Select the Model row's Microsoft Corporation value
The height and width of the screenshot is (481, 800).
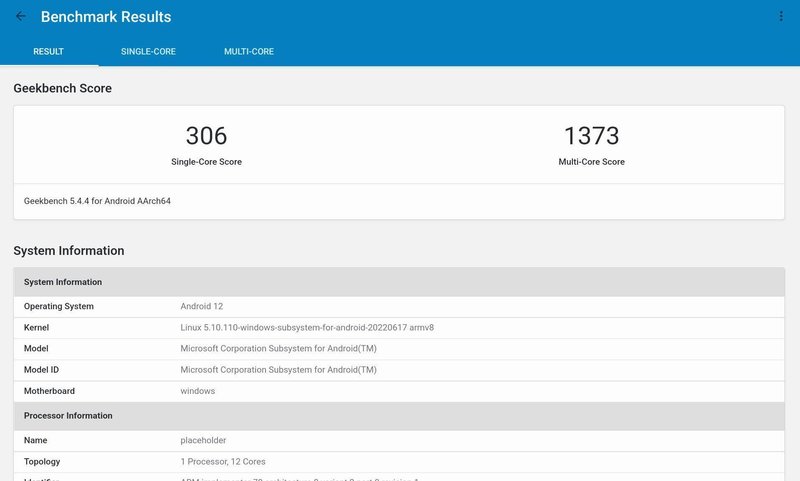[x=278, y=348]
